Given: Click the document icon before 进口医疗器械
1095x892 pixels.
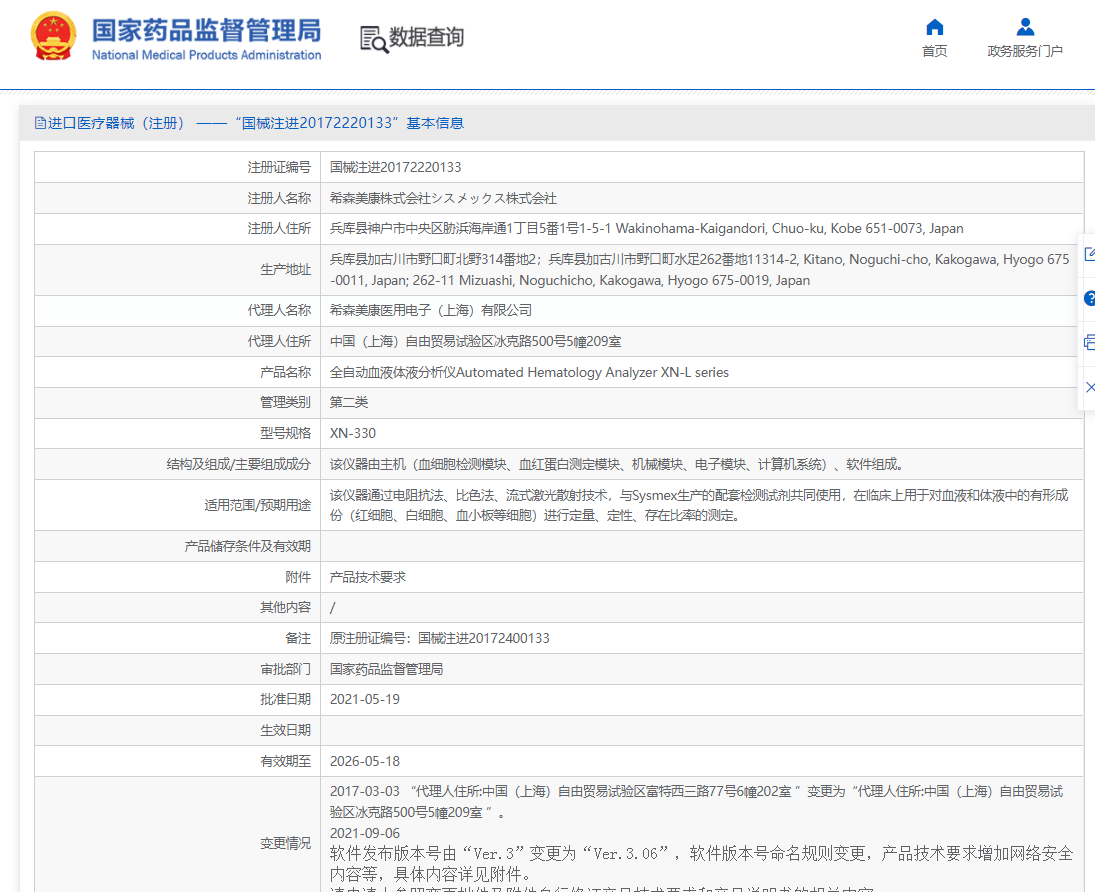Looking at the screenshot, I should coord(40,123).
